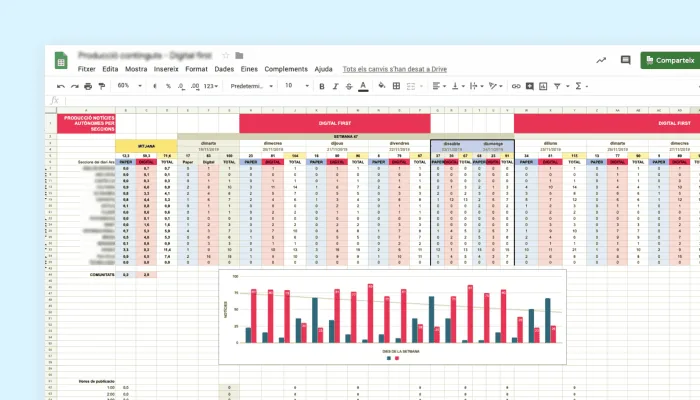The image size is (700, 400).
Task: Open the zoom 60% dropdown
Action: click(x=129, y=86)
